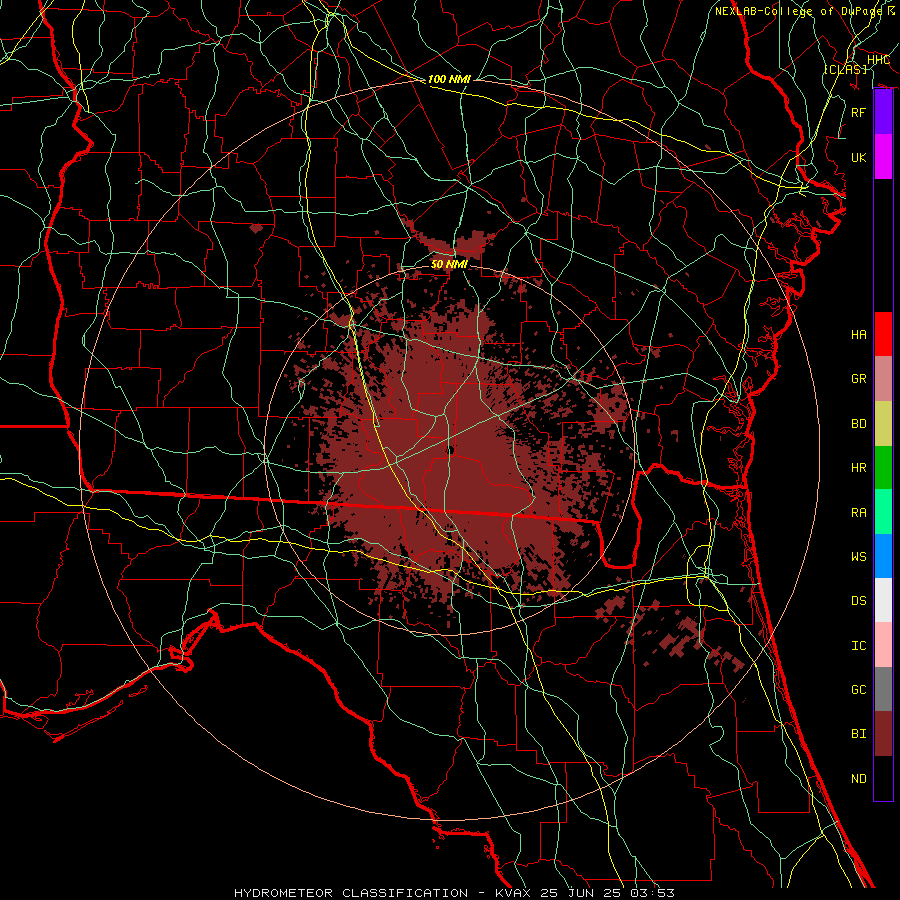Select the dusty pink GR legend swatch
The image size is (900, 900).
(883, 378)
